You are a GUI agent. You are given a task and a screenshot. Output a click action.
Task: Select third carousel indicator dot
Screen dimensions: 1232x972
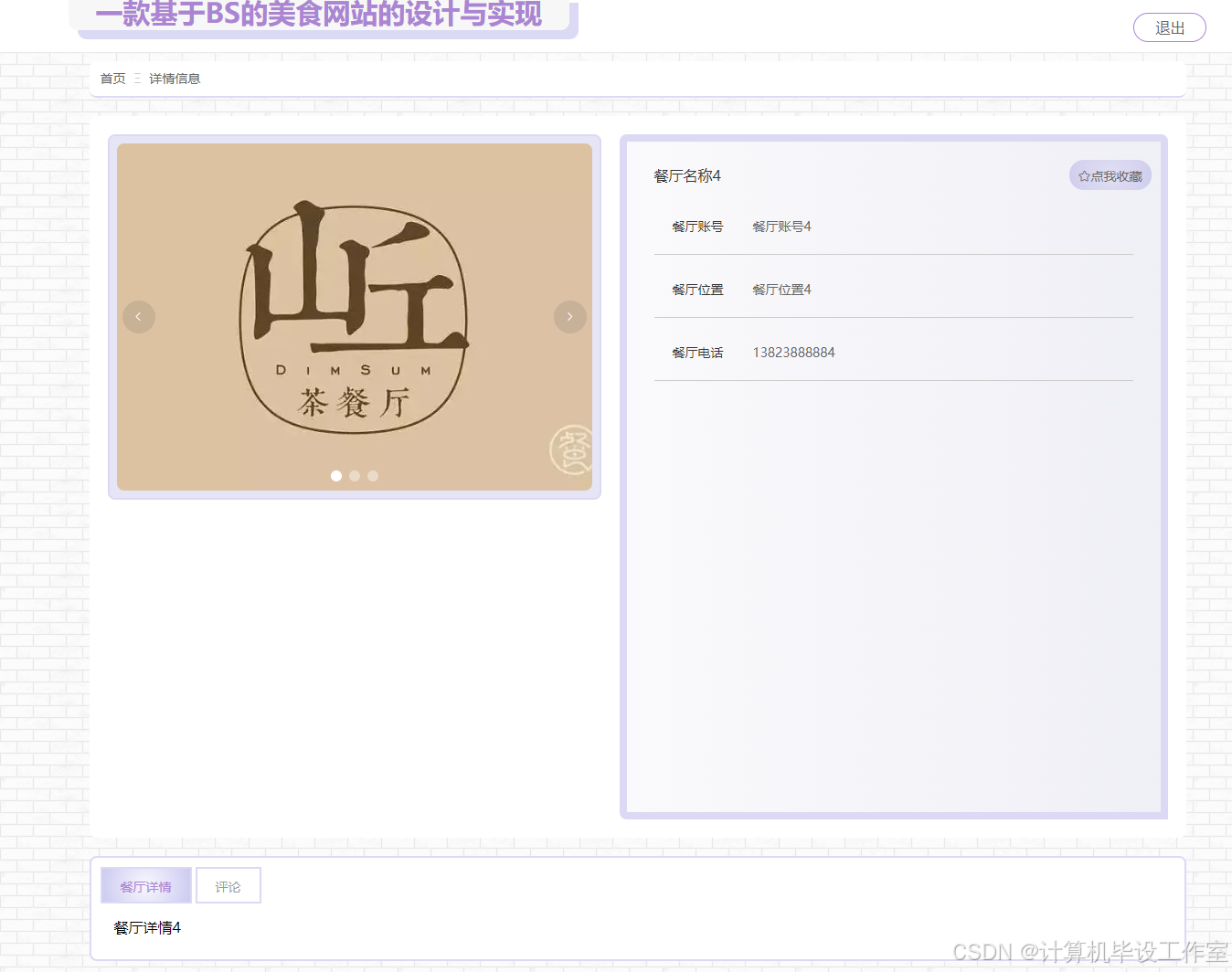tap(373, 476)
